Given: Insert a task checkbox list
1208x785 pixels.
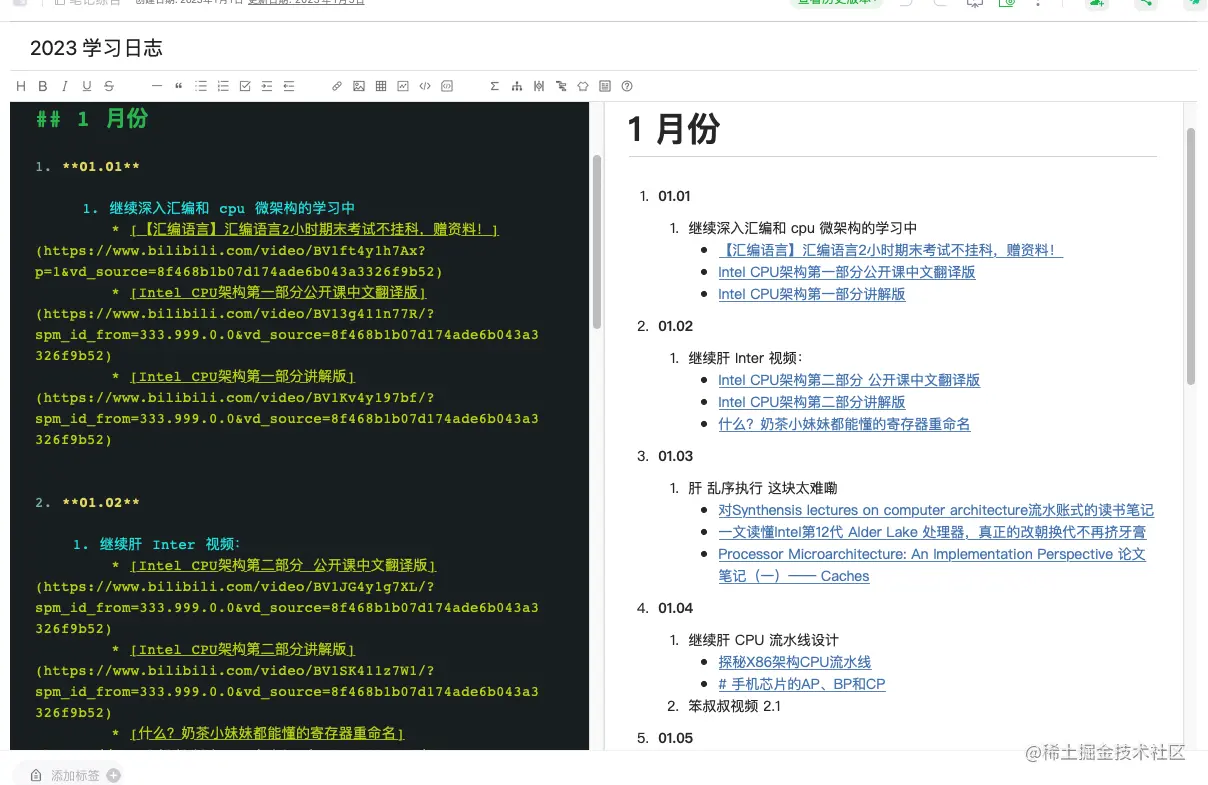Looking at the screenshot, I should (245, 86).
